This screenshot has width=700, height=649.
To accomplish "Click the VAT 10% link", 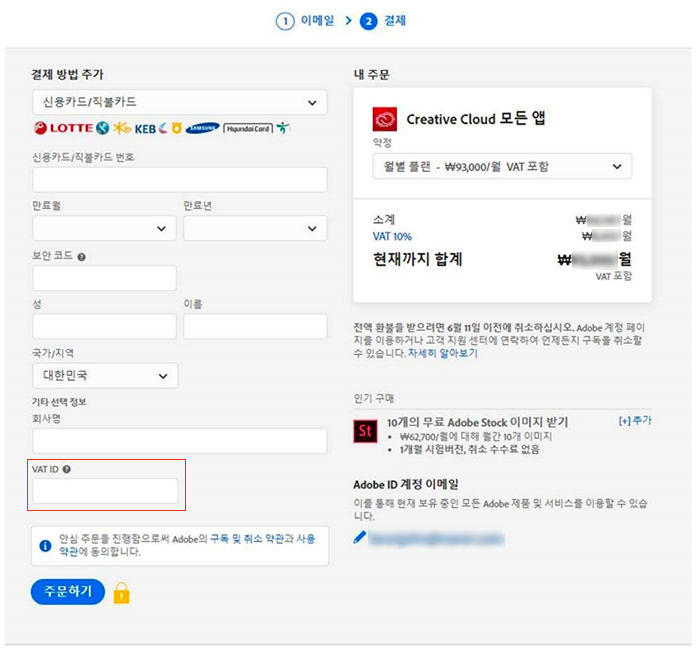I will tap(392, 237).
